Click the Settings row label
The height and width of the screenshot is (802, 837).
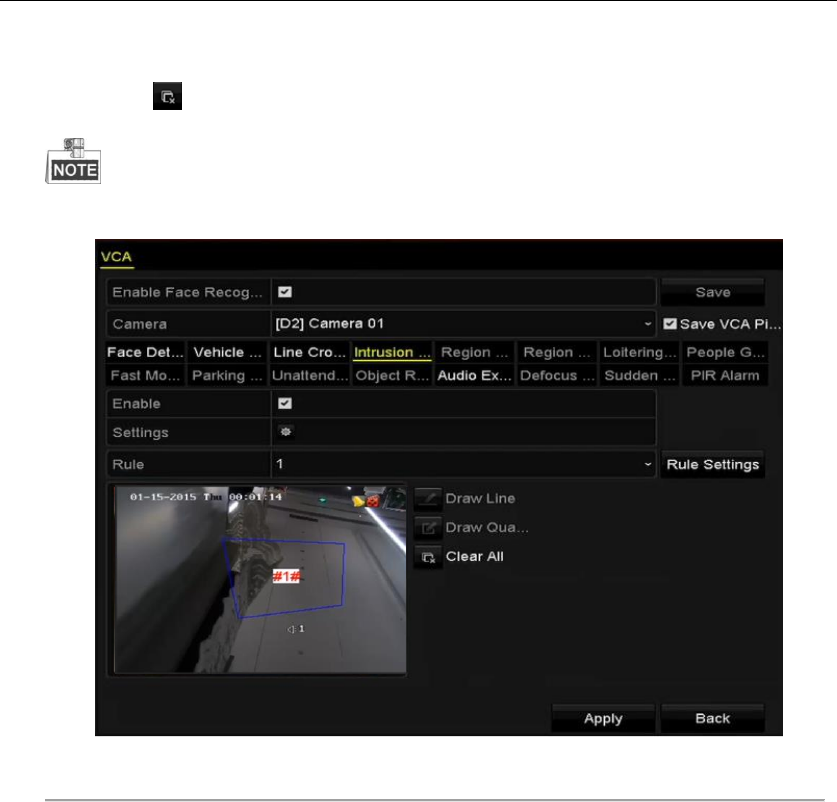tap(140, 433)
